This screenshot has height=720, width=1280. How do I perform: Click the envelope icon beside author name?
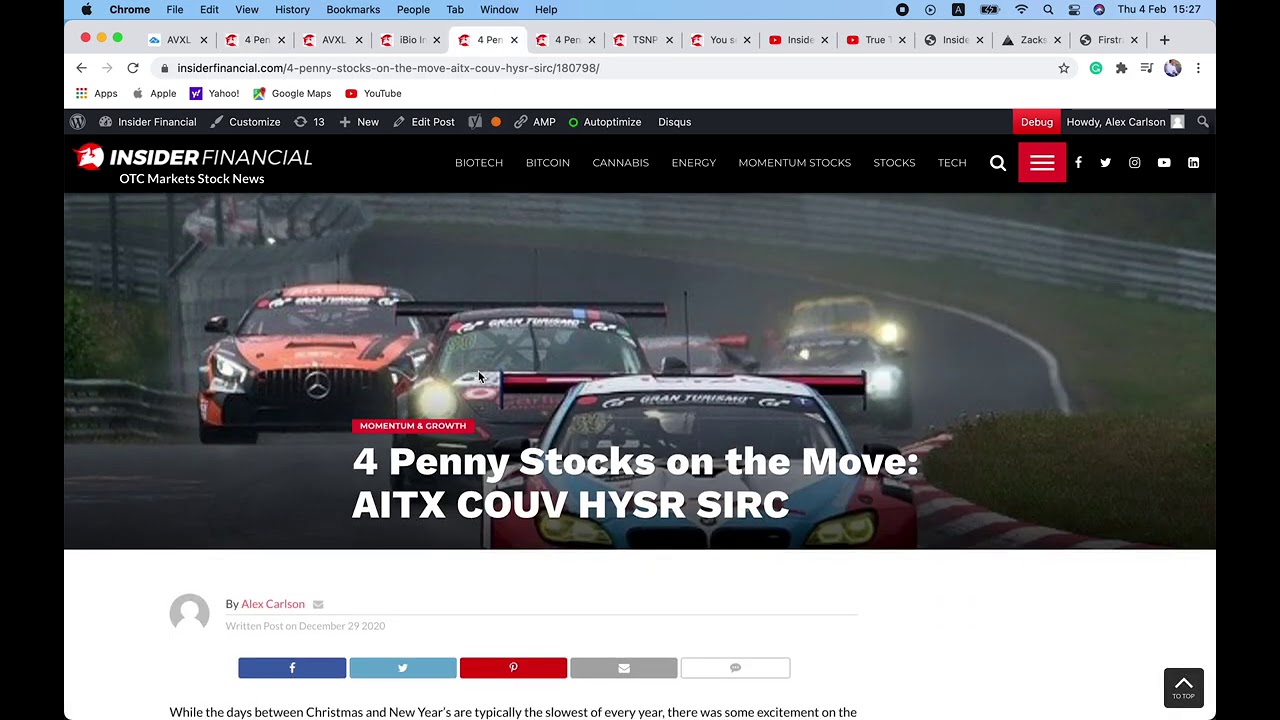pyautogui.click(x=318, y=604)
